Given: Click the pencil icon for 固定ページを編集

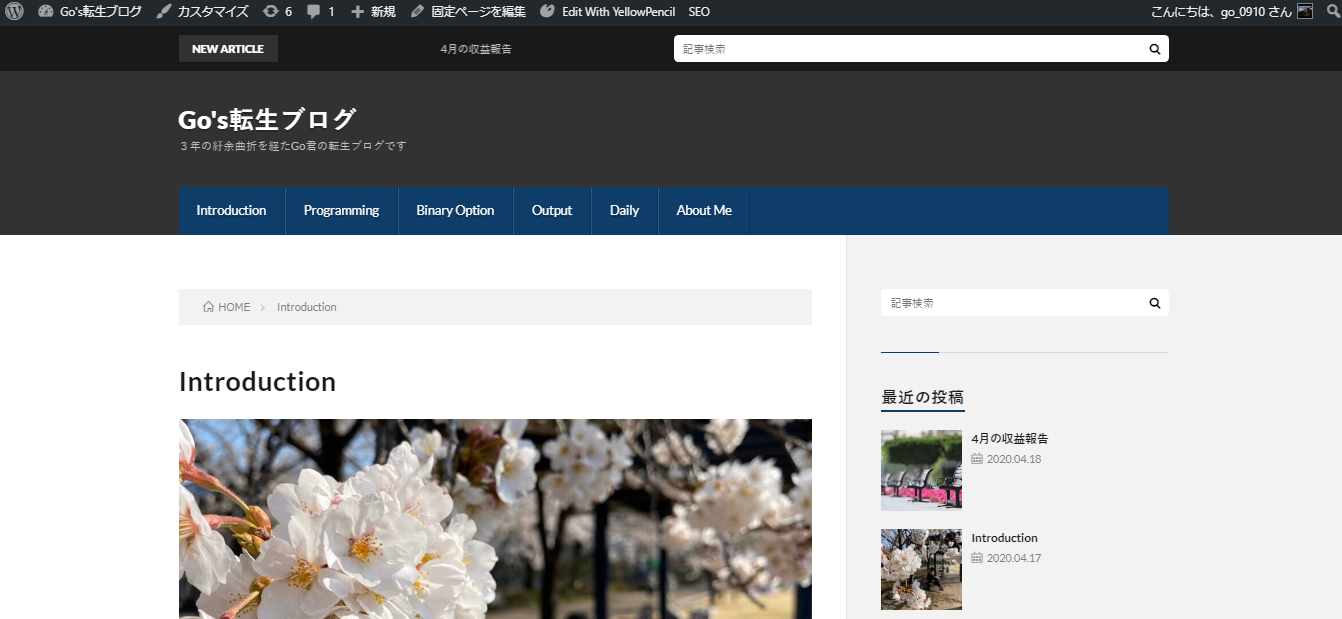Looking at the screenshot, I should click(418, 12).
